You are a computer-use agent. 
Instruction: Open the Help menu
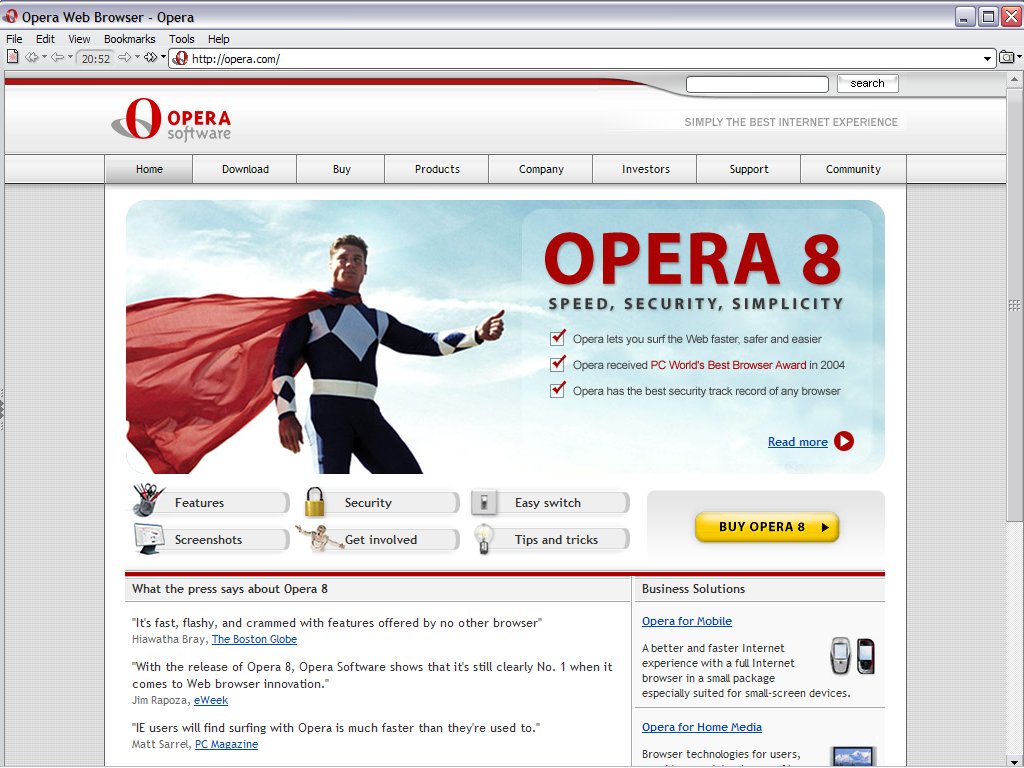tap(219, 39)
